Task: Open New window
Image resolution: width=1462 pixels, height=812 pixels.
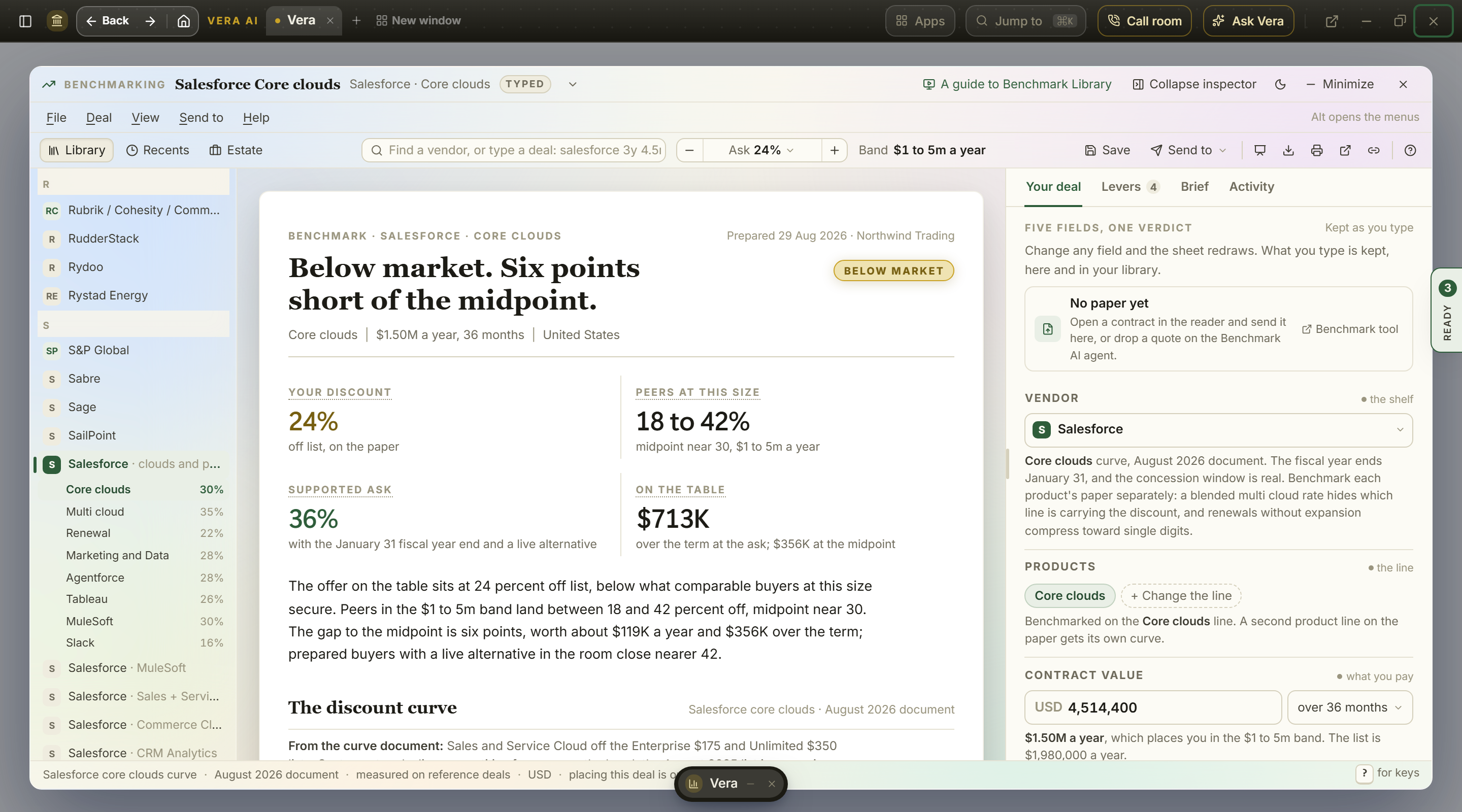Action: 418,21
